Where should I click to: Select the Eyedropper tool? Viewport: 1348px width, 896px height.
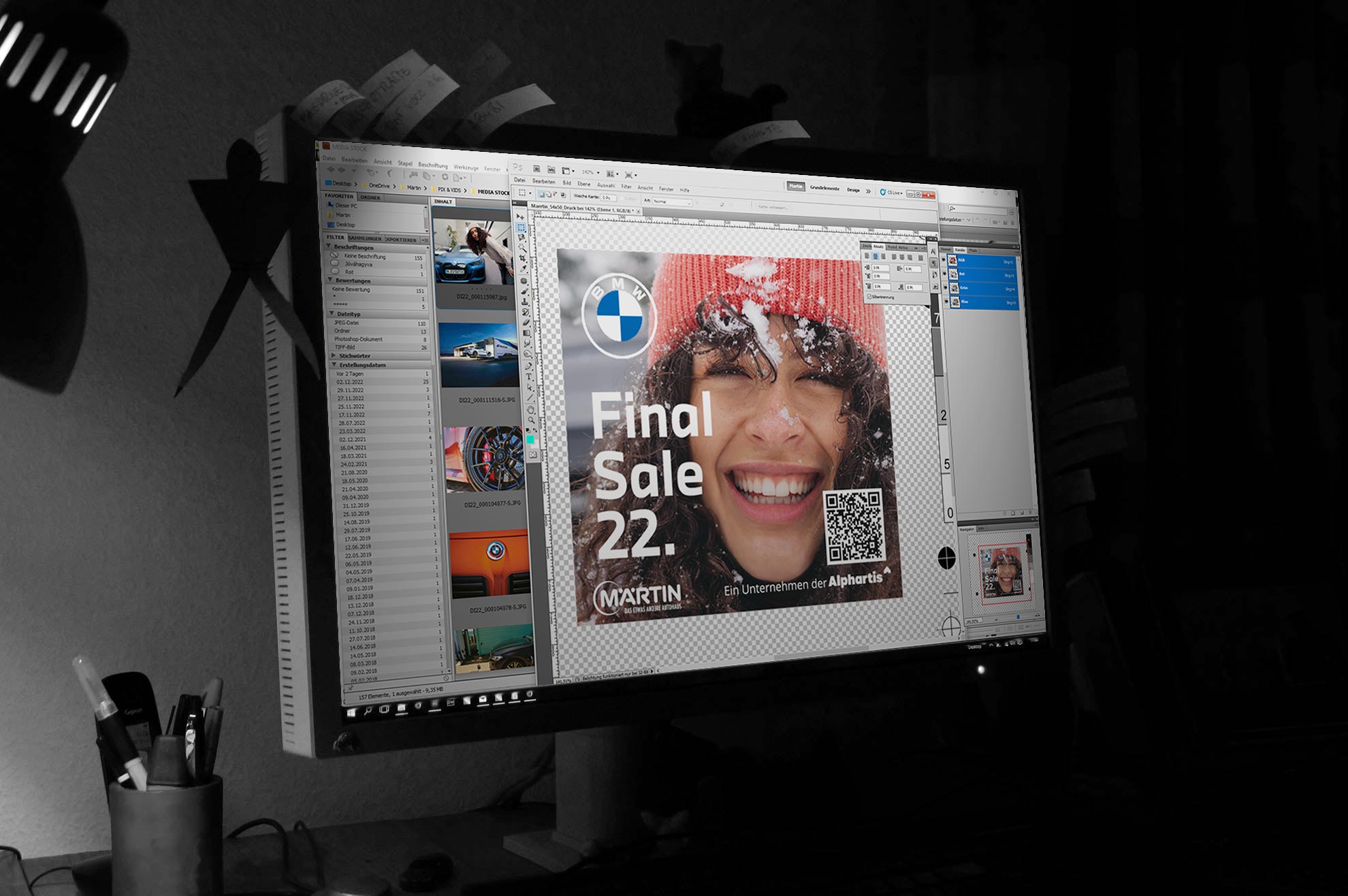click(524, 269)
